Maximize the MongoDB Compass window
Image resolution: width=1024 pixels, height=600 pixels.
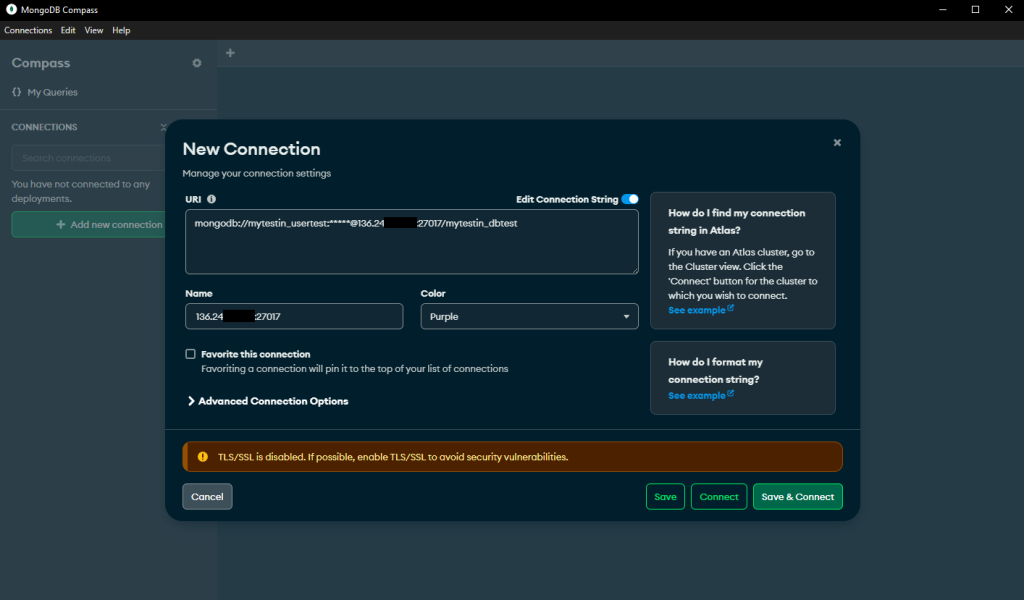point(976,10)
